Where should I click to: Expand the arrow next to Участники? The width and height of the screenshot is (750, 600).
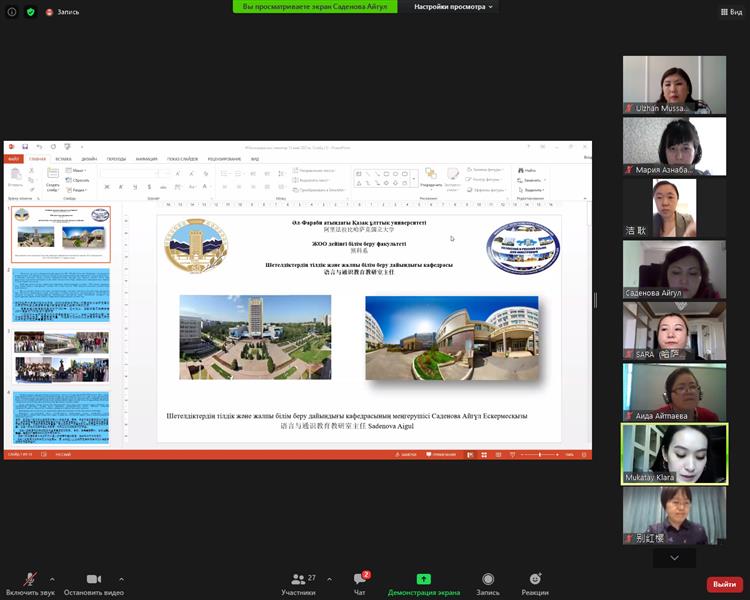click(x=329, y=579)
